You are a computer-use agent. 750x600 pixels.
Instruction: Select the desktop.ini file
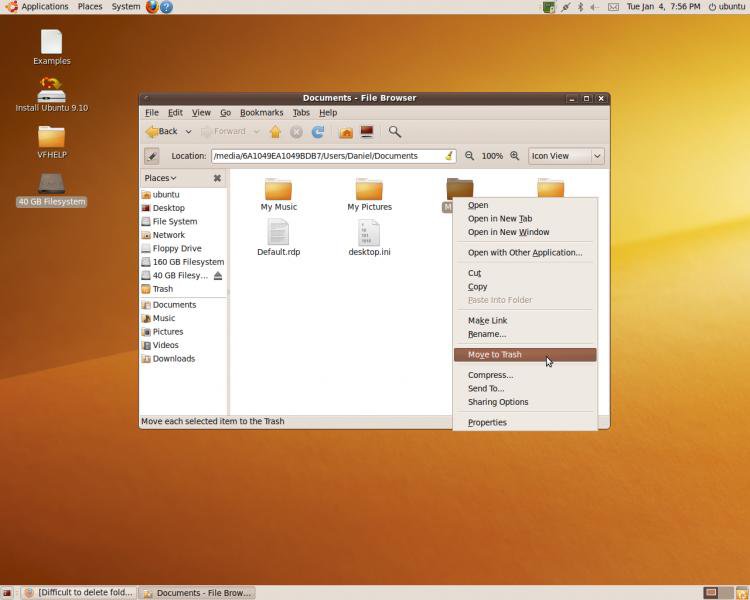point(369,238)
